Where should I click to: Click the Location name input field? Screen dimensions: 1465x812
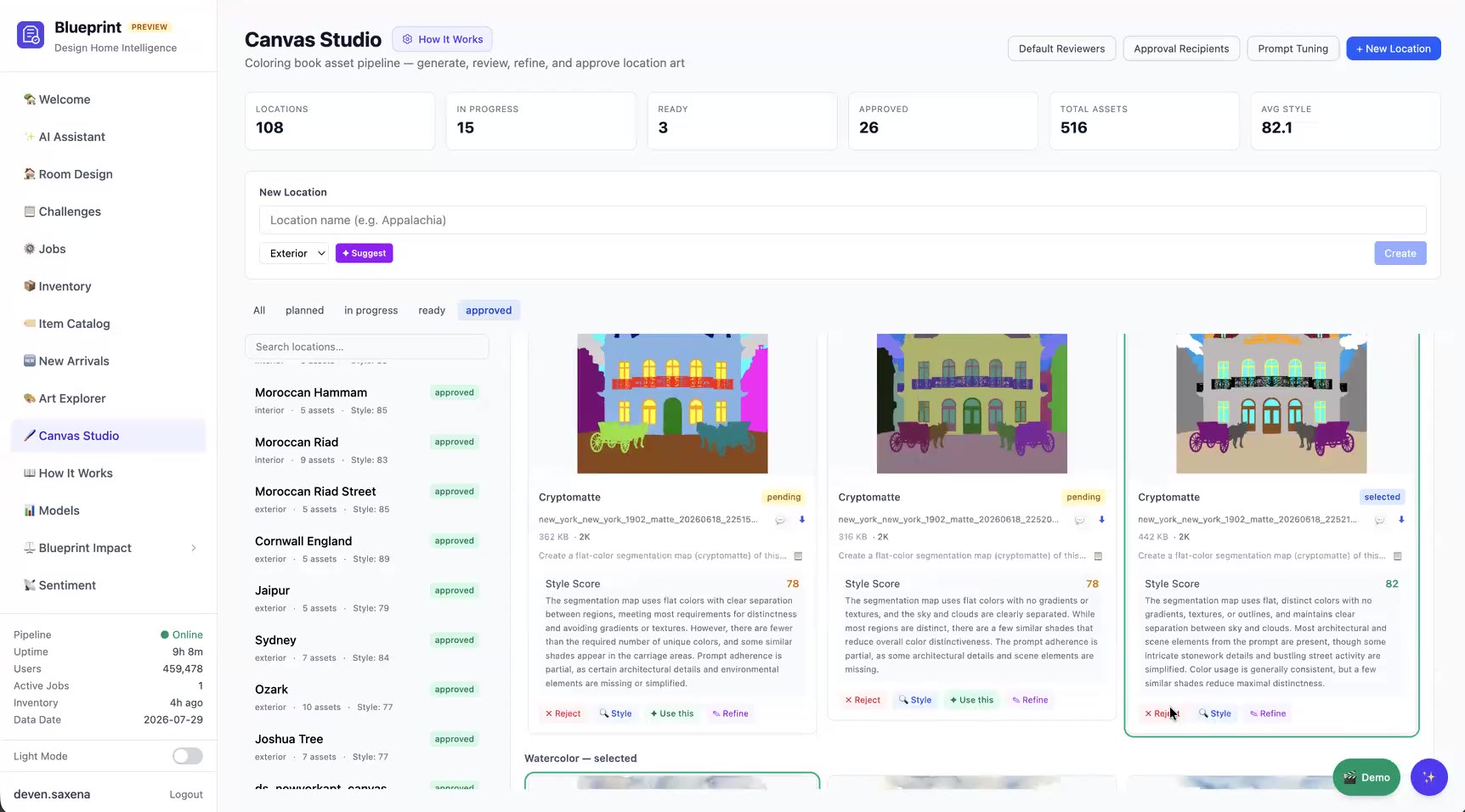point(842,220)
